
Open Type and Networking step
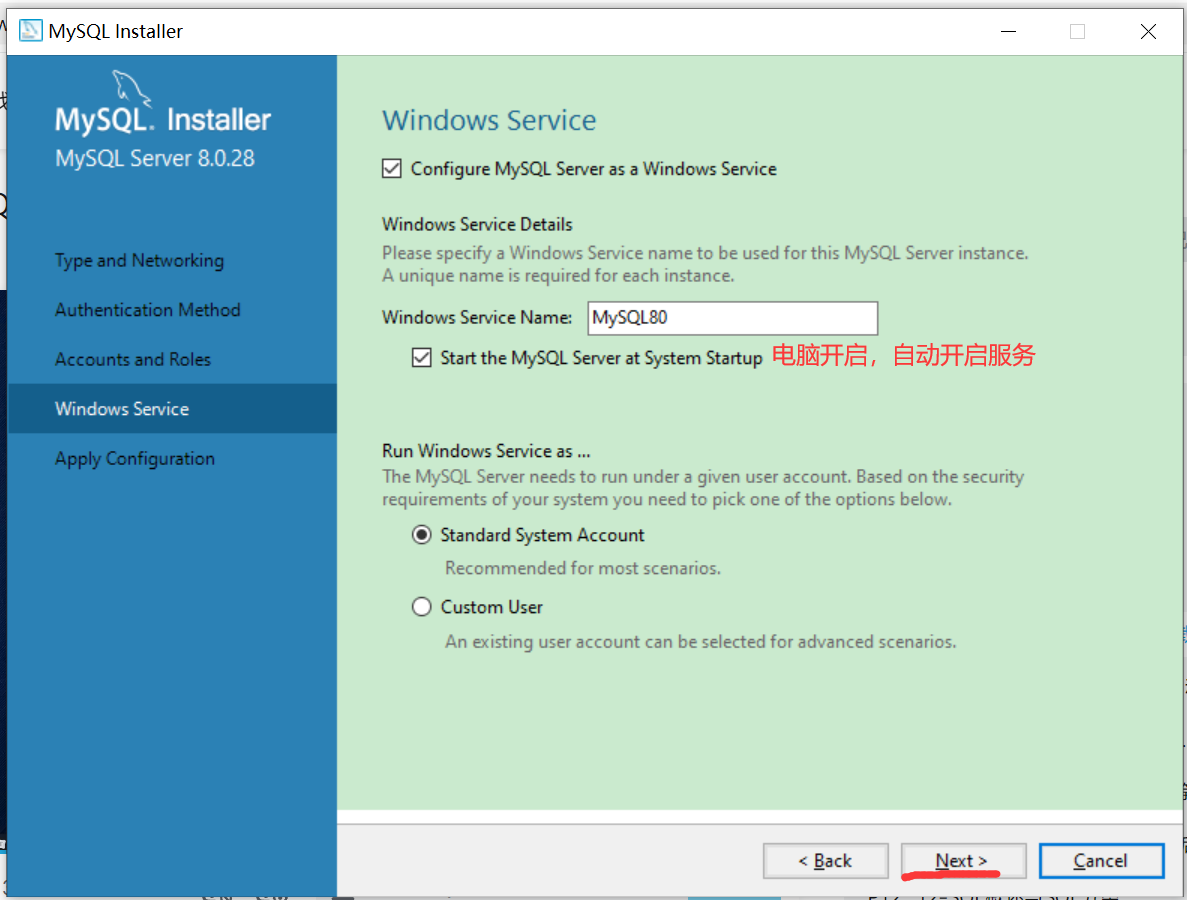pyautogui.click(x=139, y=260)
